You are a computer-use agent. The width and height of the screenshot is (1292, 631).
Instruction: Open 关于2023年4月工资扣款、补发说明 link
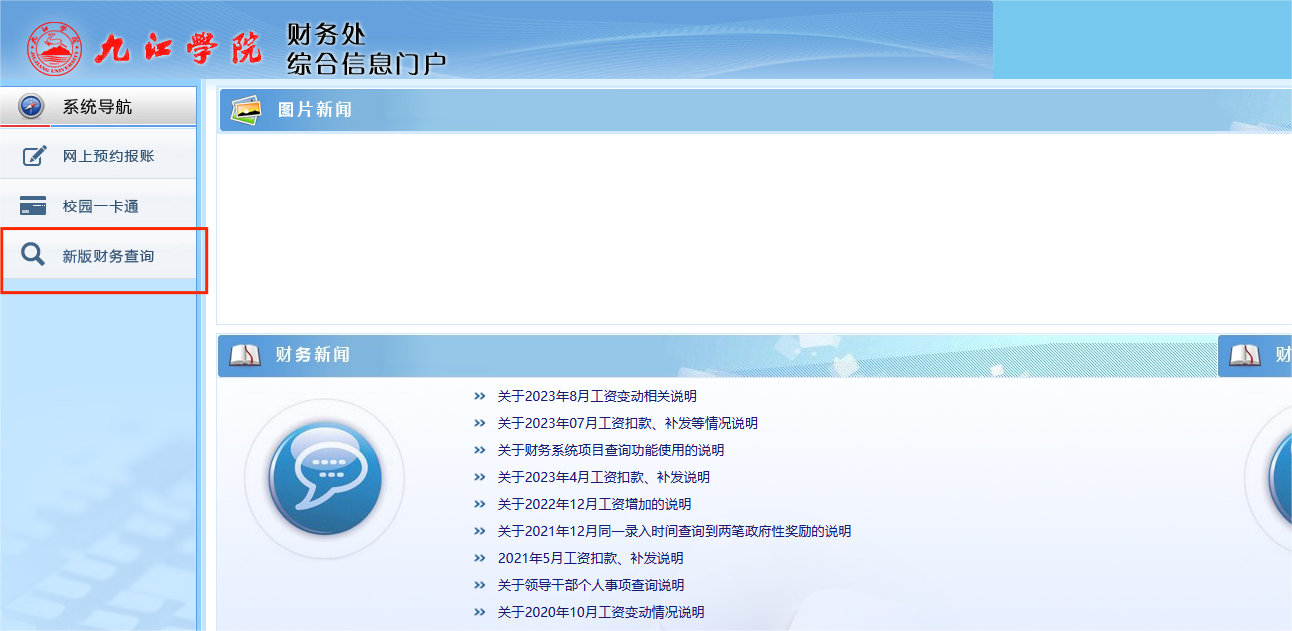[603, 477]
